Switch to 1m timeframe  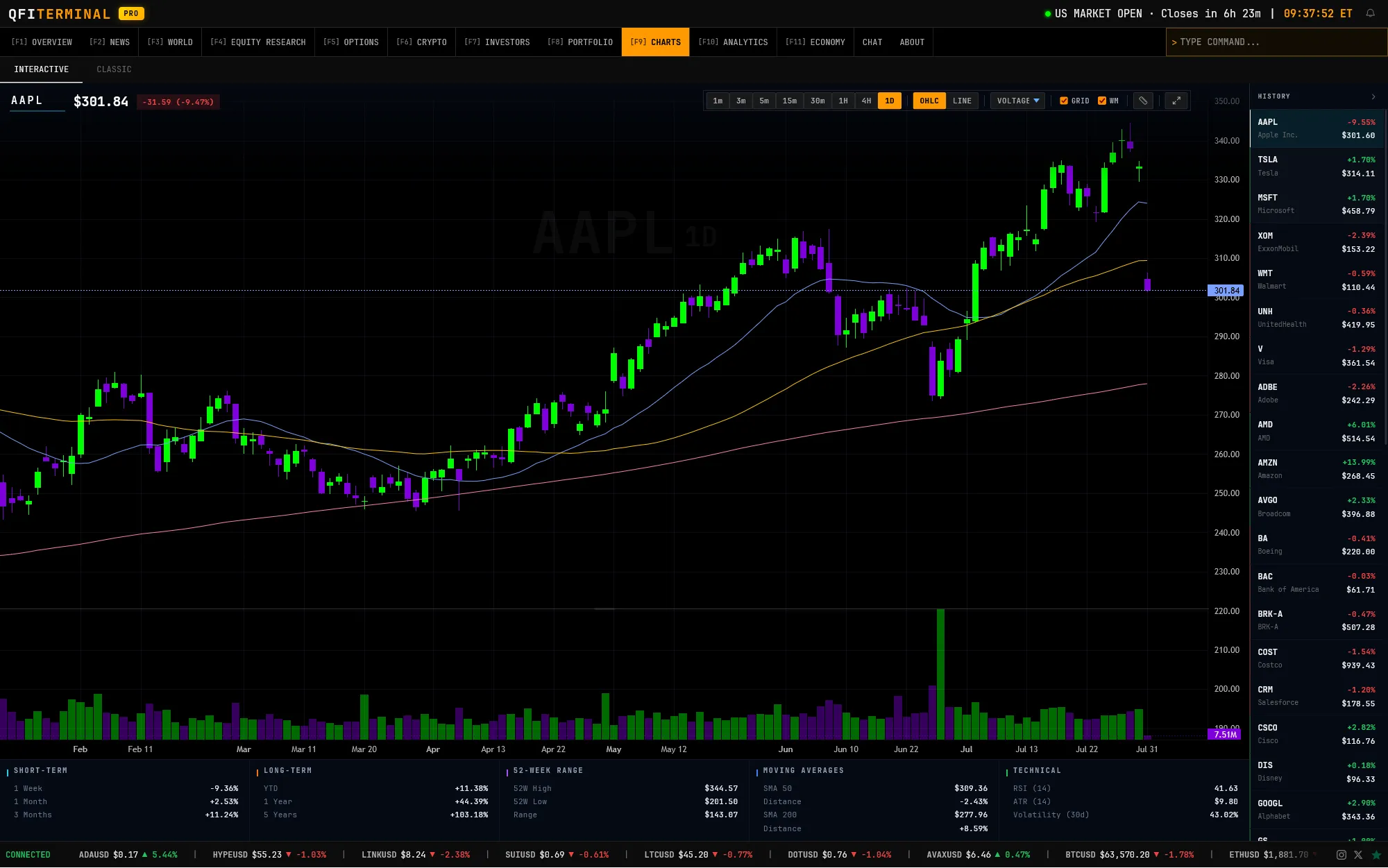pyautogui.click(x=718, y=101)
